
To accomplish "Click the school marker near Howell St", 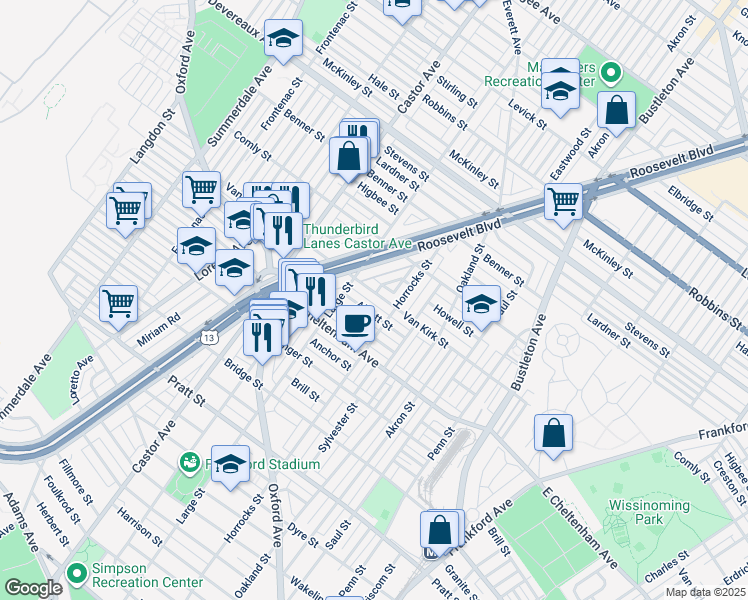I will pyautogui.click(x=481, y=305).
